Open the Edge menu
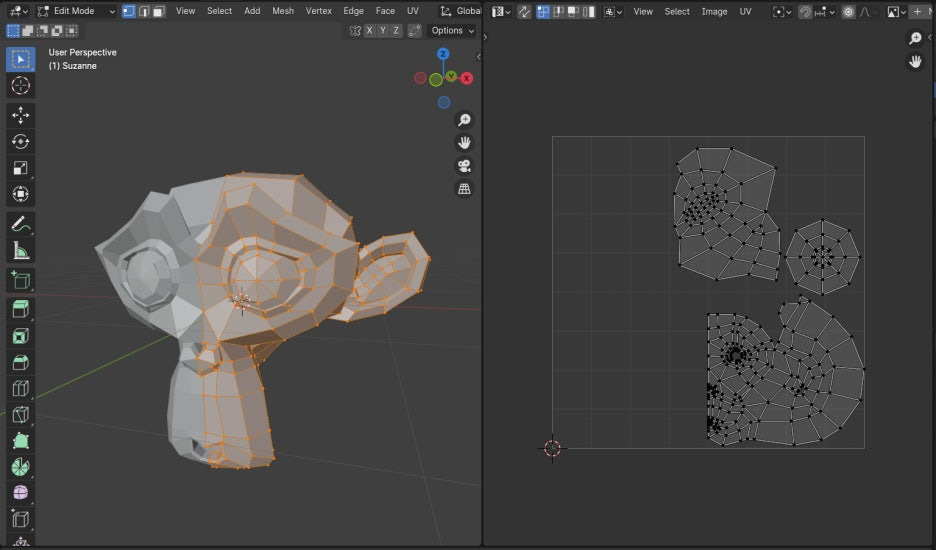Screen dimensions: 936x550 click(x=353, y=11)
